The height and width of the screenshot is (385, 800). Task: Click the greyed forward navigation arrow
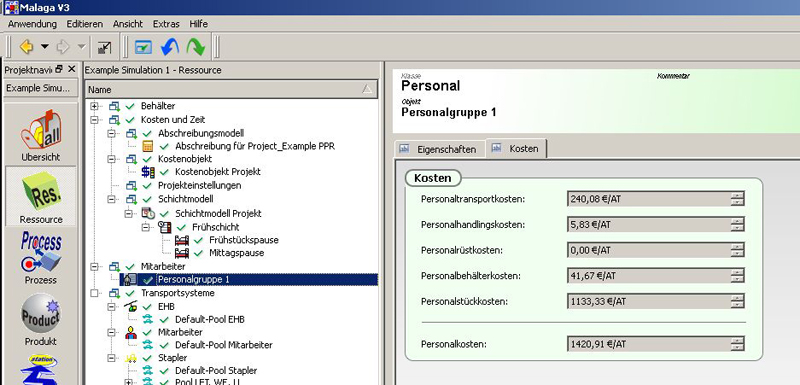(63, 47)
